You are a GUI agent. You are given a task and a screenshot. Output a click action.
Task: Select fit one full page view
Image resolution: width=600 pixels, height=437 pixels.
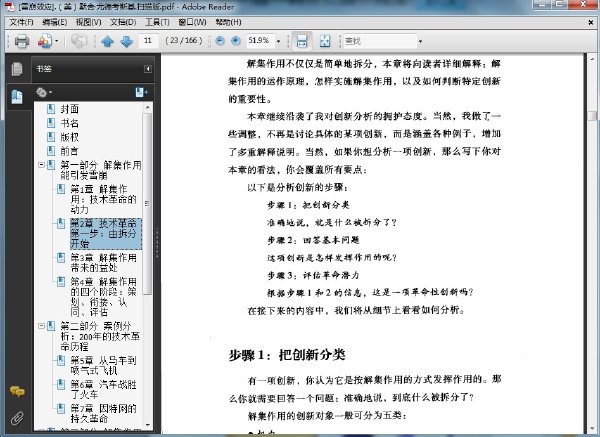(325, 41)
